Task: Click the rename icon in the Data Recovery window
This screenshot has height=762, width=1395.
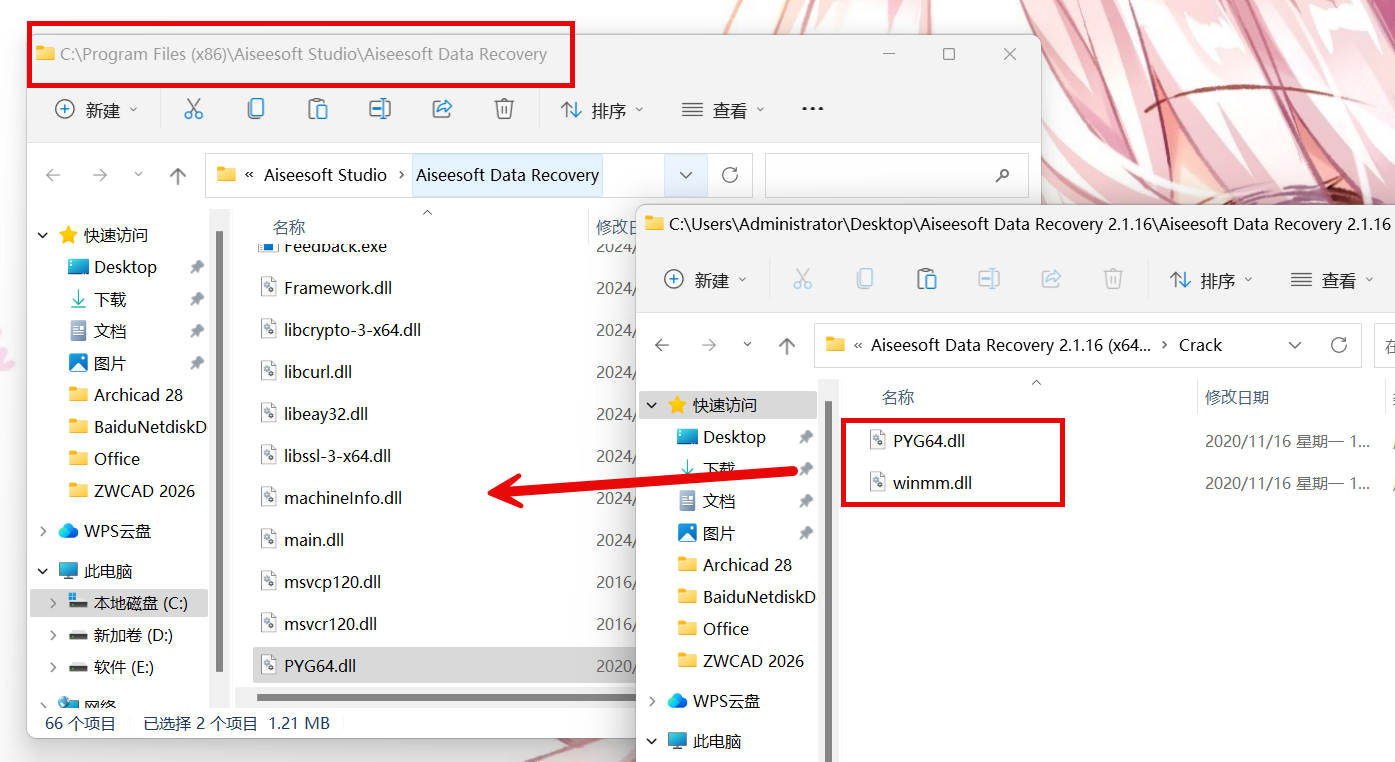Action: (380, 110)
